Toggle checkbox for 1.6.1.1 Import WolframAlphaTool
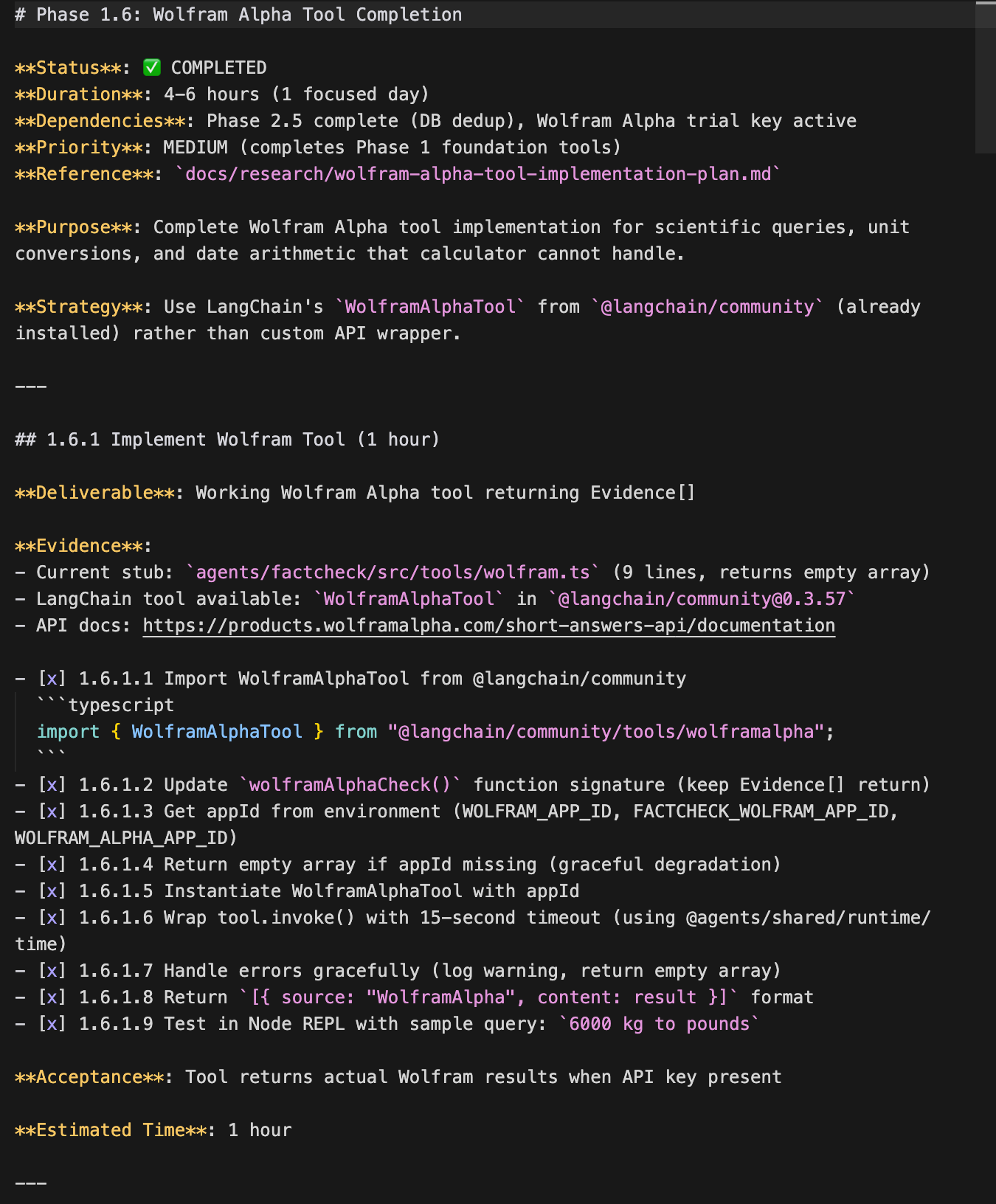 tap(52, 679)
